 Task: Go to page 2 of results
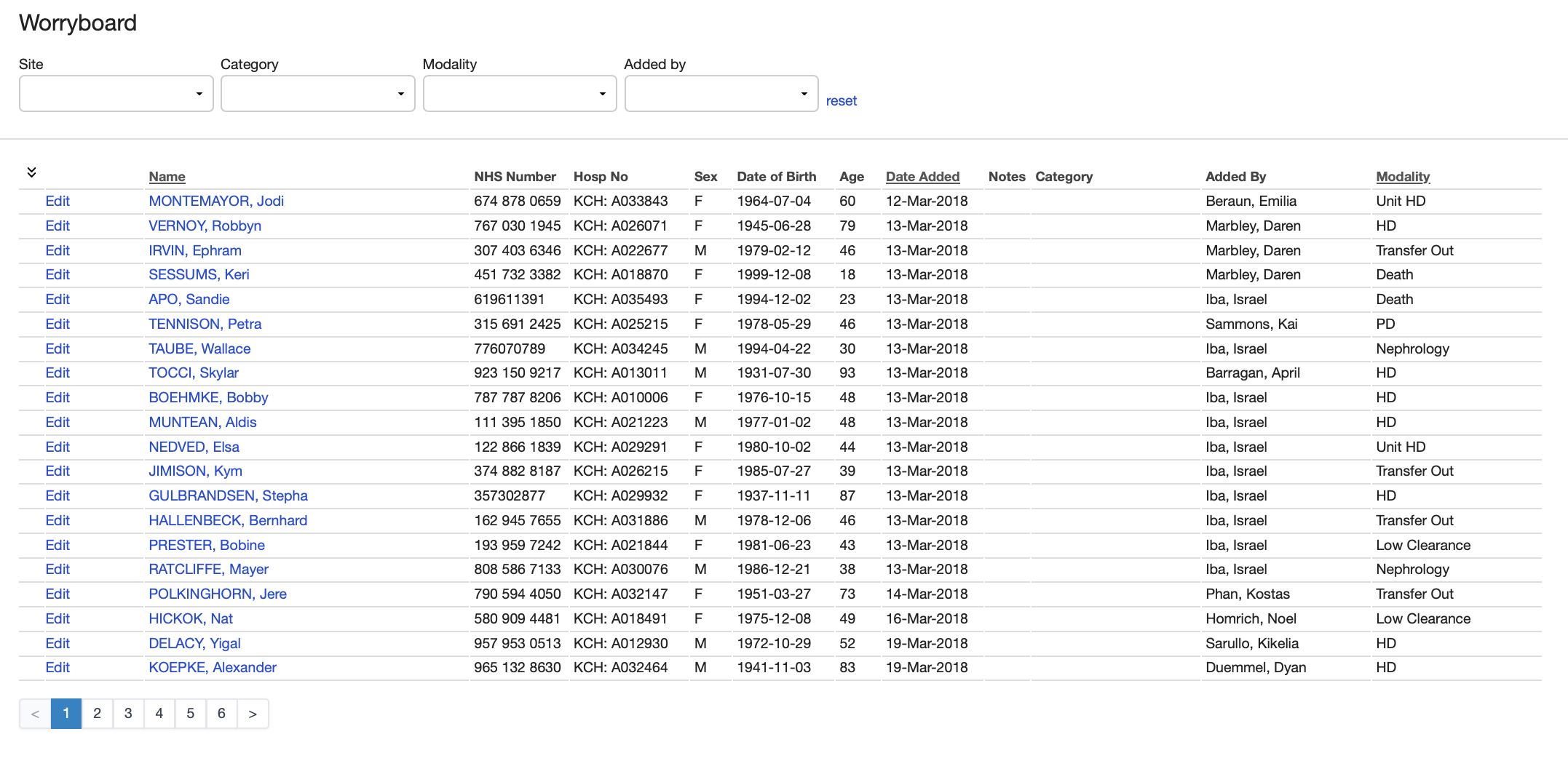click(x=97, y=714)
